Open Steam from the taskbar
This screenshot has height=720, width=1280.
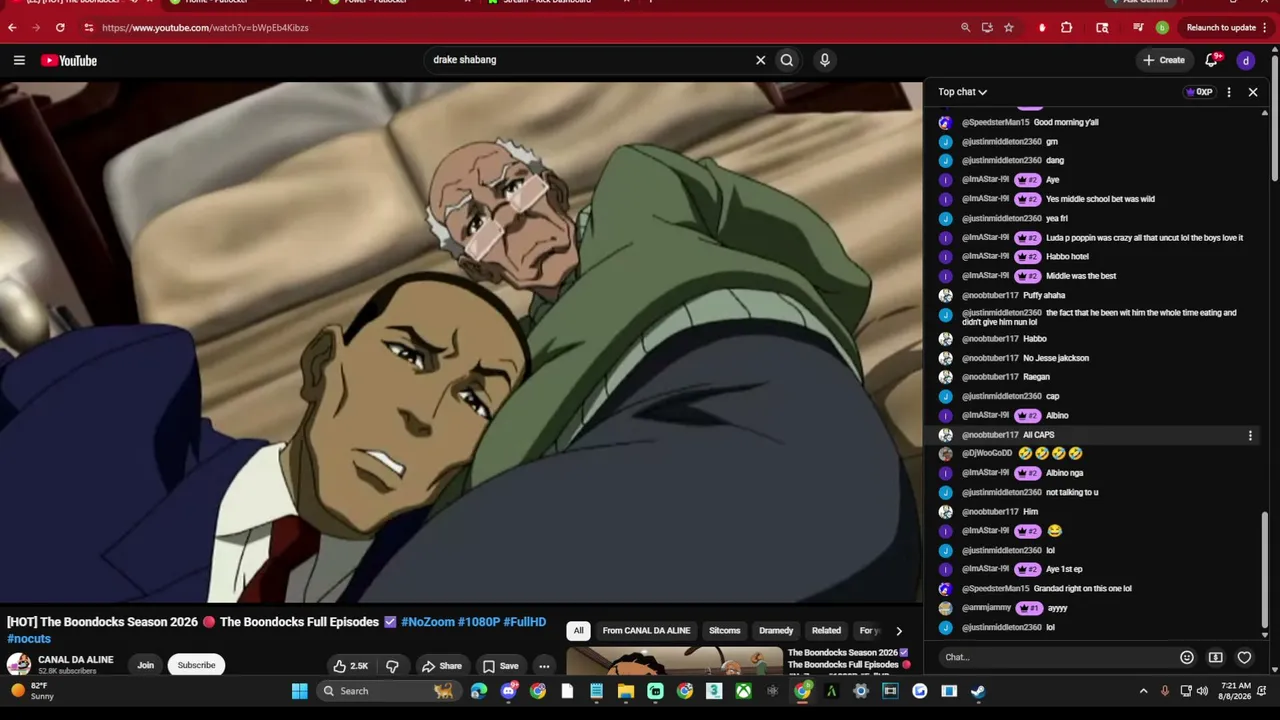click(x=978, y=691)
